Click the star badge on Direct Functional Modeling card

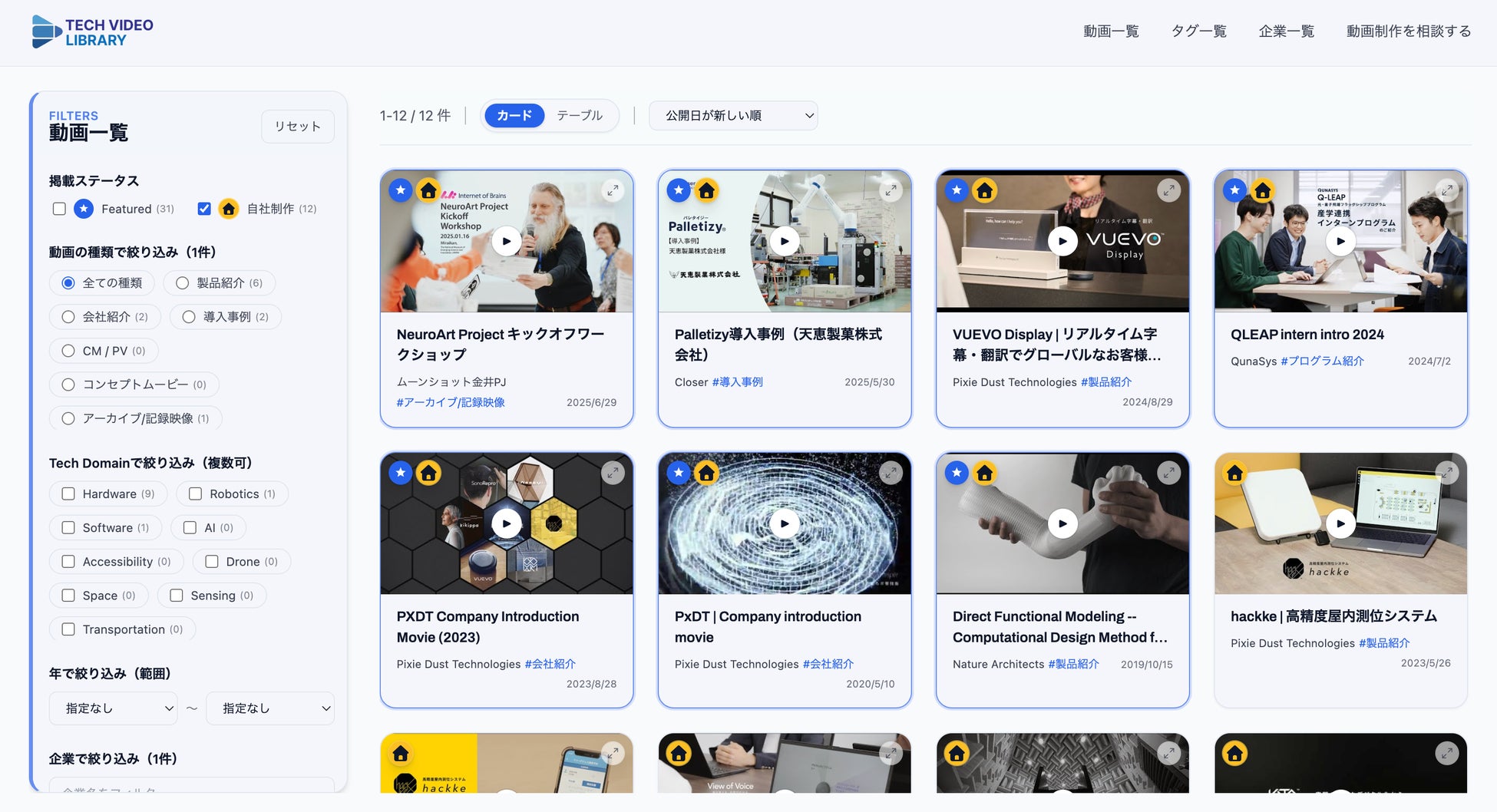(957, 473)
